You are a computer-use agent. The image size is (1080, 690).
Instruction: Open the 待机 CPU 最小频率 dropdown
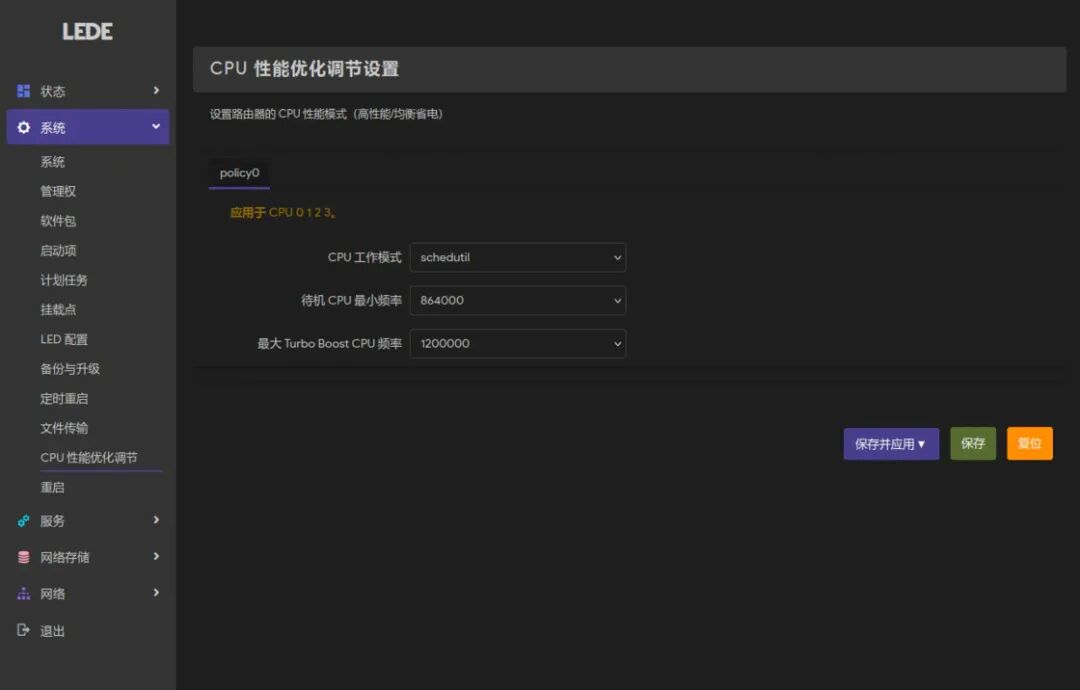click(x=518, y=300)
